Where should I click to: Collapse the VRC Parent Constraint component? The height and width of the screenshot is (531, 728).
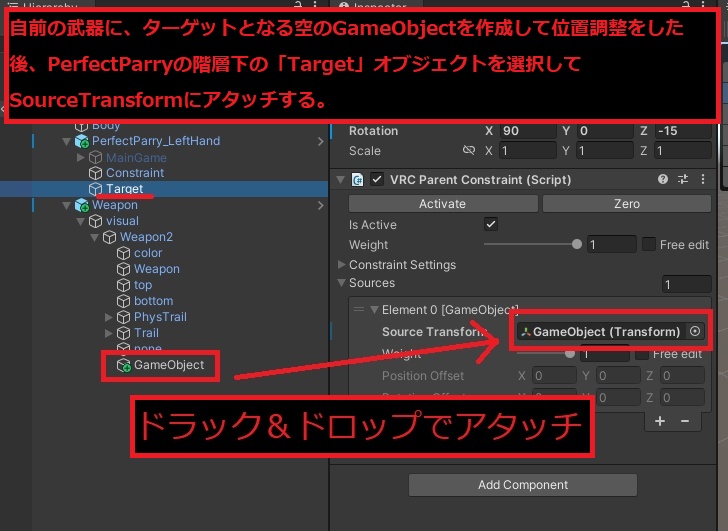point(341,180)
